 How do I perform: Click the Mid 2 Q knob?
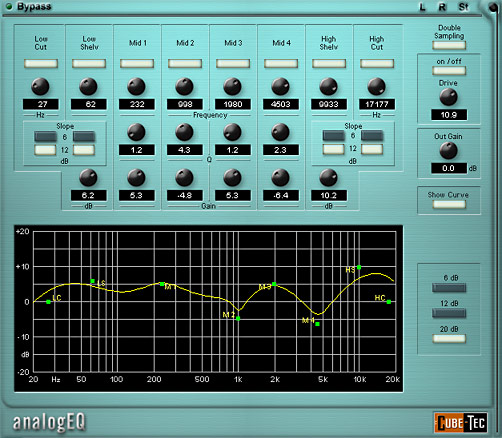[184, 132]
